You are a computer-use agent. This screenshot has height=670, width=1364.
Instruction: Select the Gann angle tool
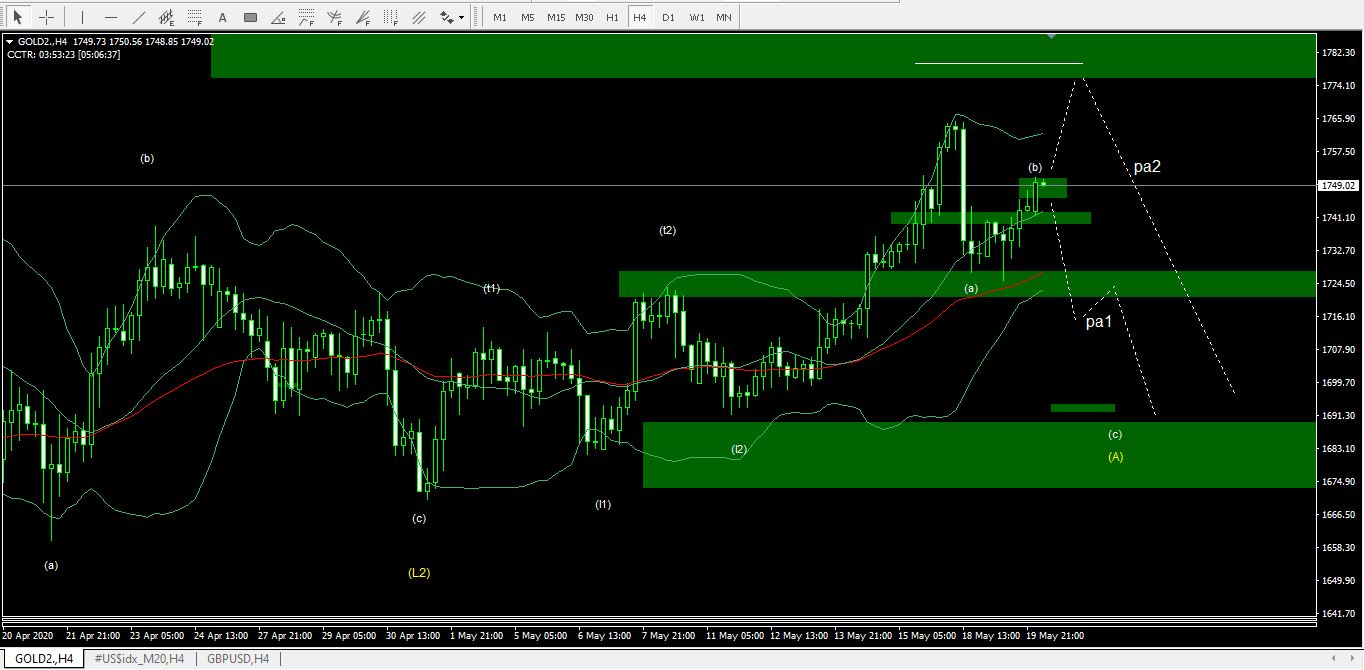pyautogui.click(x=278, y=17)
